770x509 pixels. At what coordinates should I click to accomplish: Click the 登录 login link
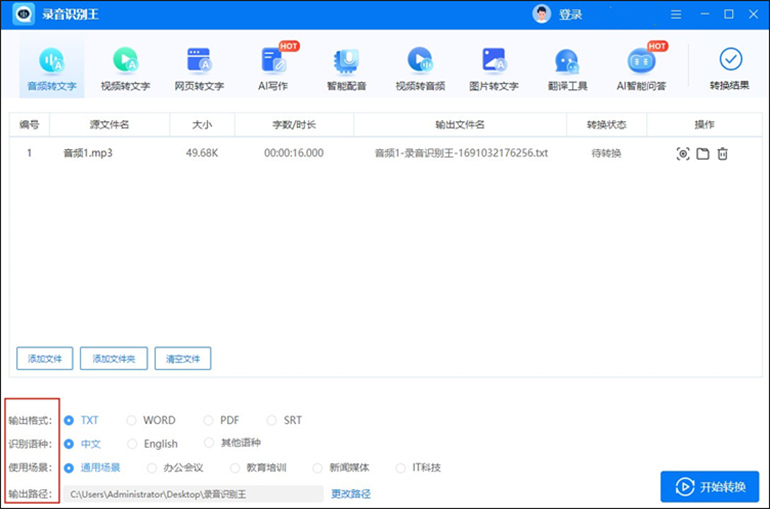[x=570, y=15]
